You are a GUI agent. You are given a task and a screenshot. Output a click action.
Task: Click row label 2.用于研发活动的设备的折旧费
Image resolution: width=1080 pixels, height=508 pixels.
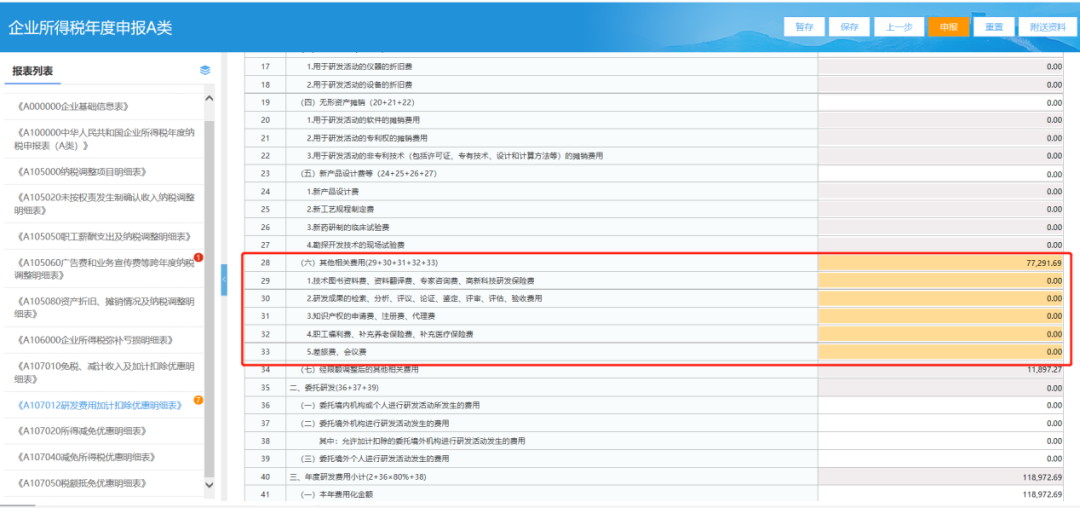(x=360, y=85)
